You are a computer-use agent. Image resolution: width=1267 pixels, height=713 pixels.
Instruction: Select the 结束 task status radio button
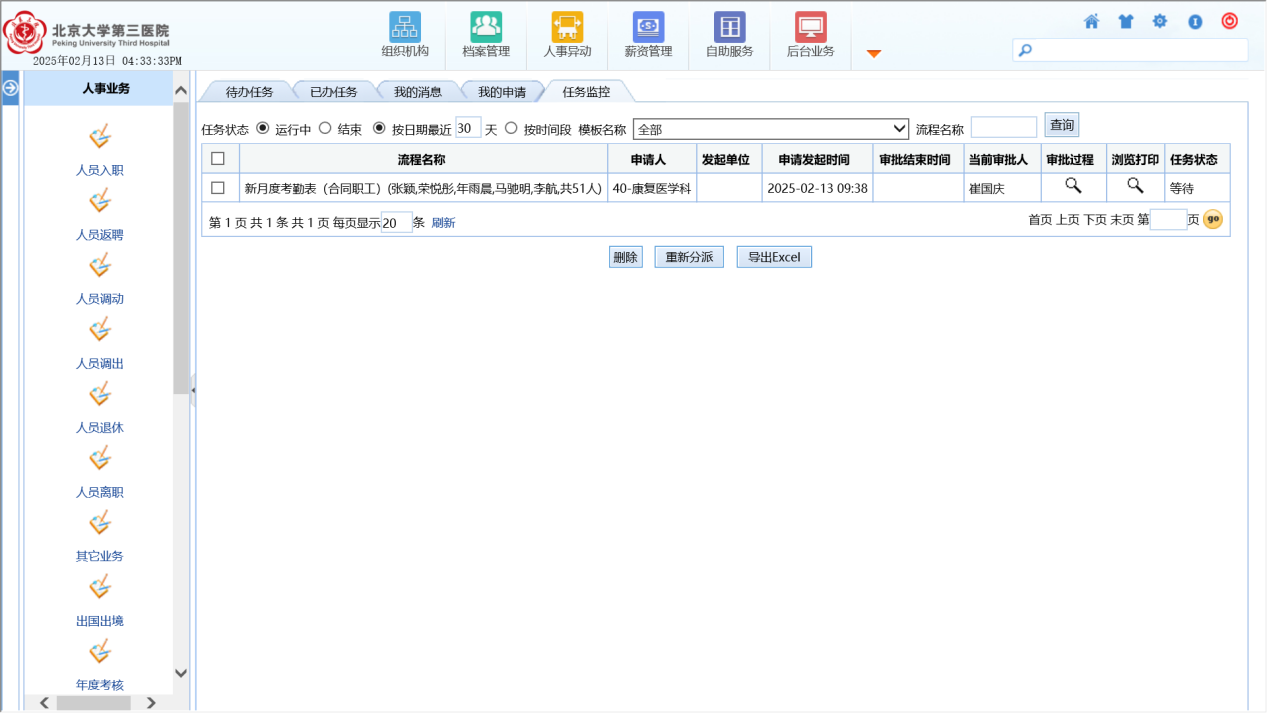pos(325,128)
